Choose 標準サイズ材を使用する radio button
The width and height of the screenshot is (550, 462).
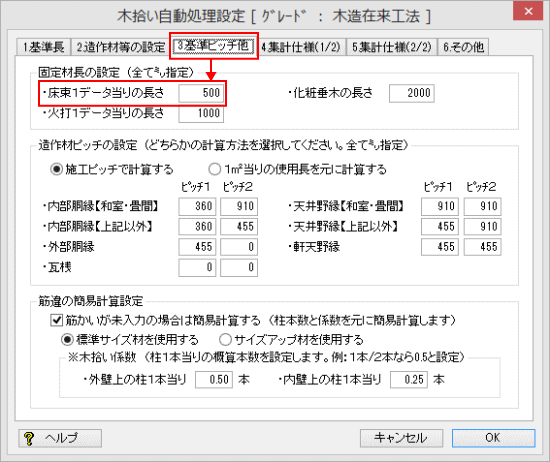pyautogui.click(x=67, y=340)
